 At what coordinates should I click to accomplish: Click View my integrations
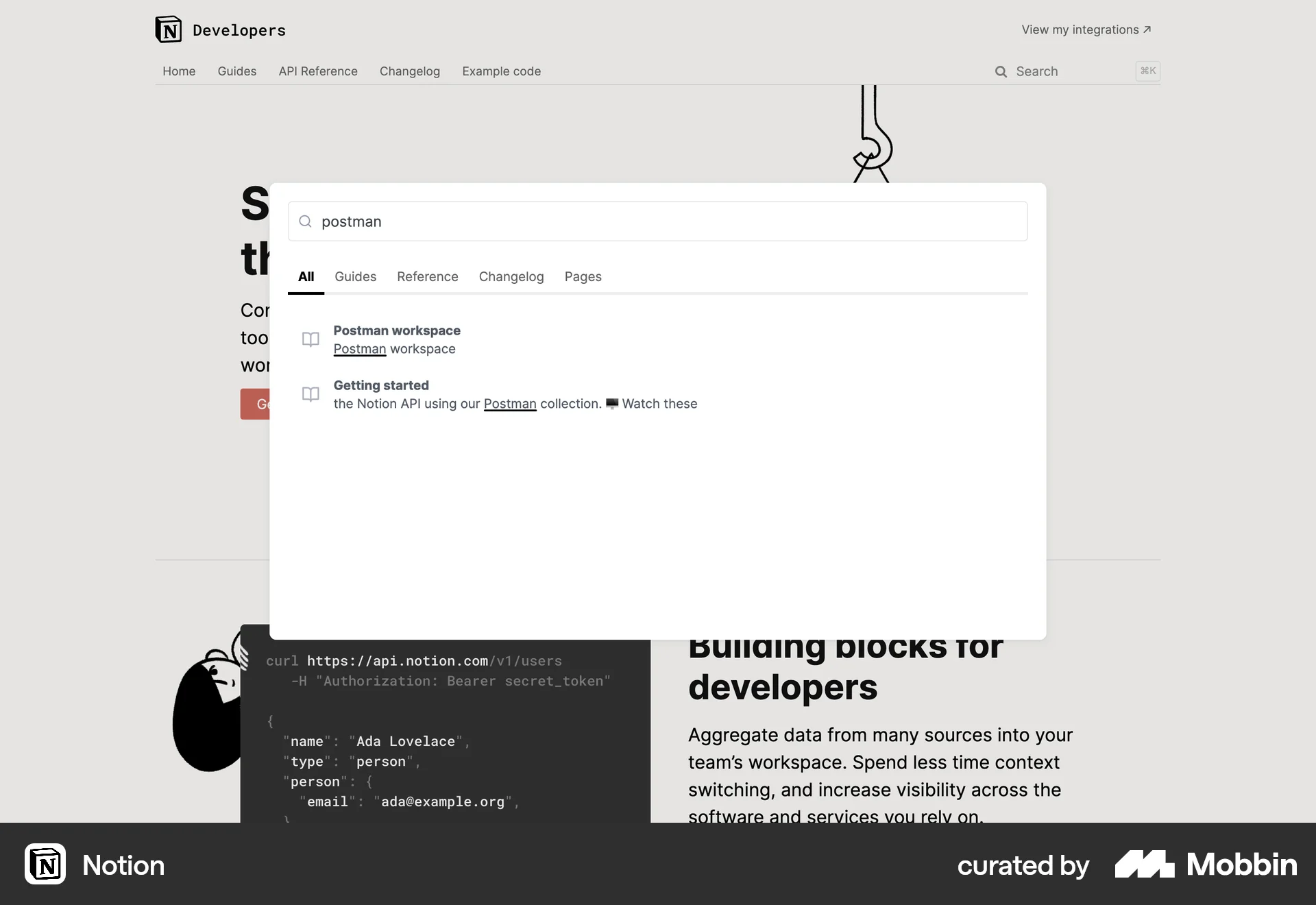tap(1080, 29)
